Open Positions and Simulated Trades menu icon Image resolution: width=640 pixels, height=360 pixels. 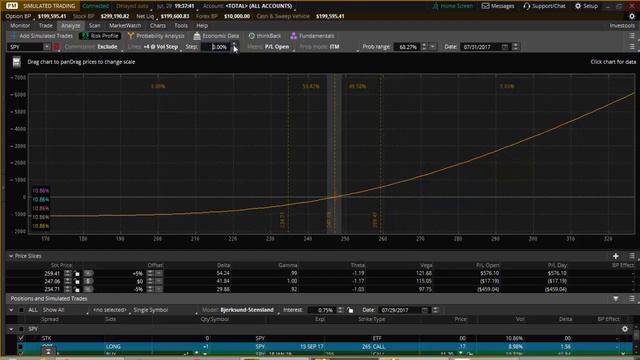632,299
